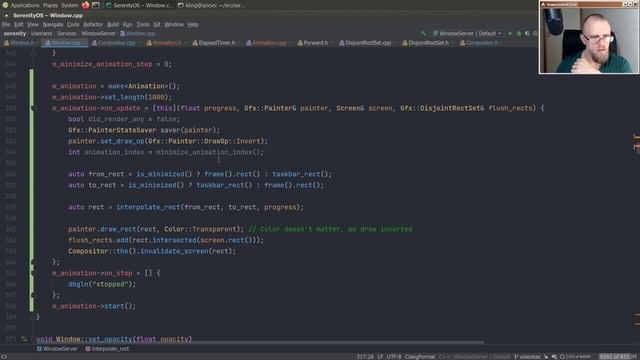Click the build hammer icon in the toolbar
This screenshot has width=640, height=360.
pyautogui.click(x=424, y=33)
